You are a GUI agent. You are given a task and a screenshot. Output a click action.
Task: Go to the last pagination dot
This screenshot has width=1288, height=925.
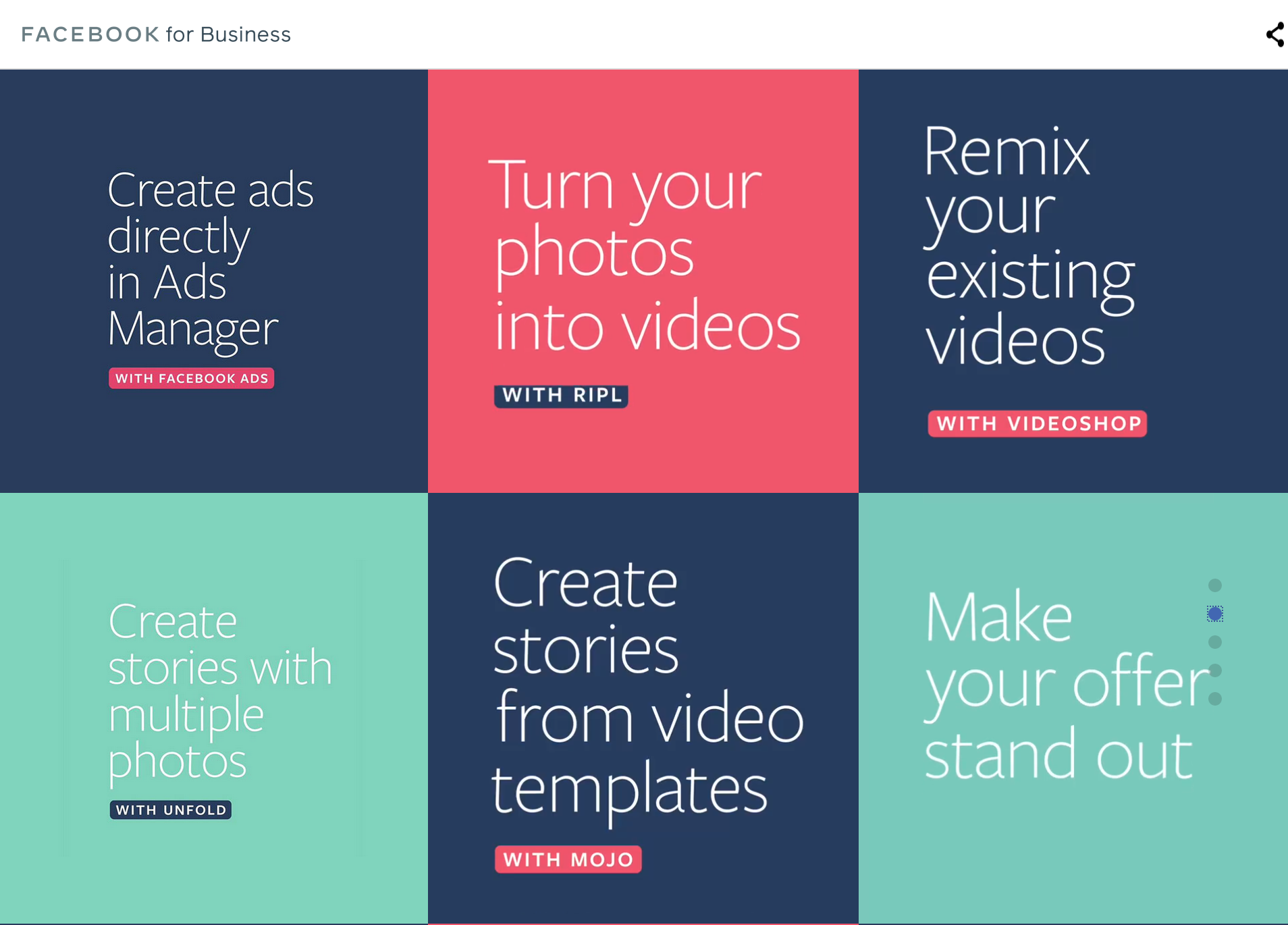[x=1214, y=699]
